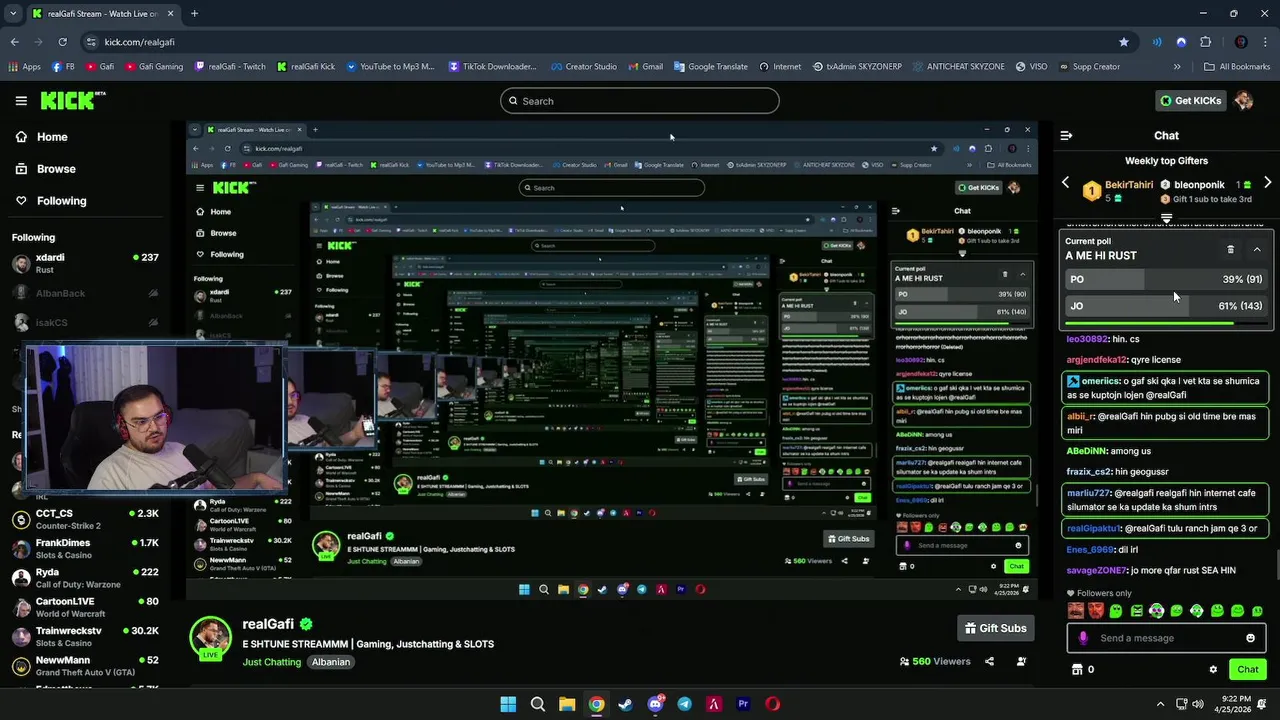The image size is (1280, 720).
Task: Click the purple microphone icon in the chat input
Action: point(1082,638)
